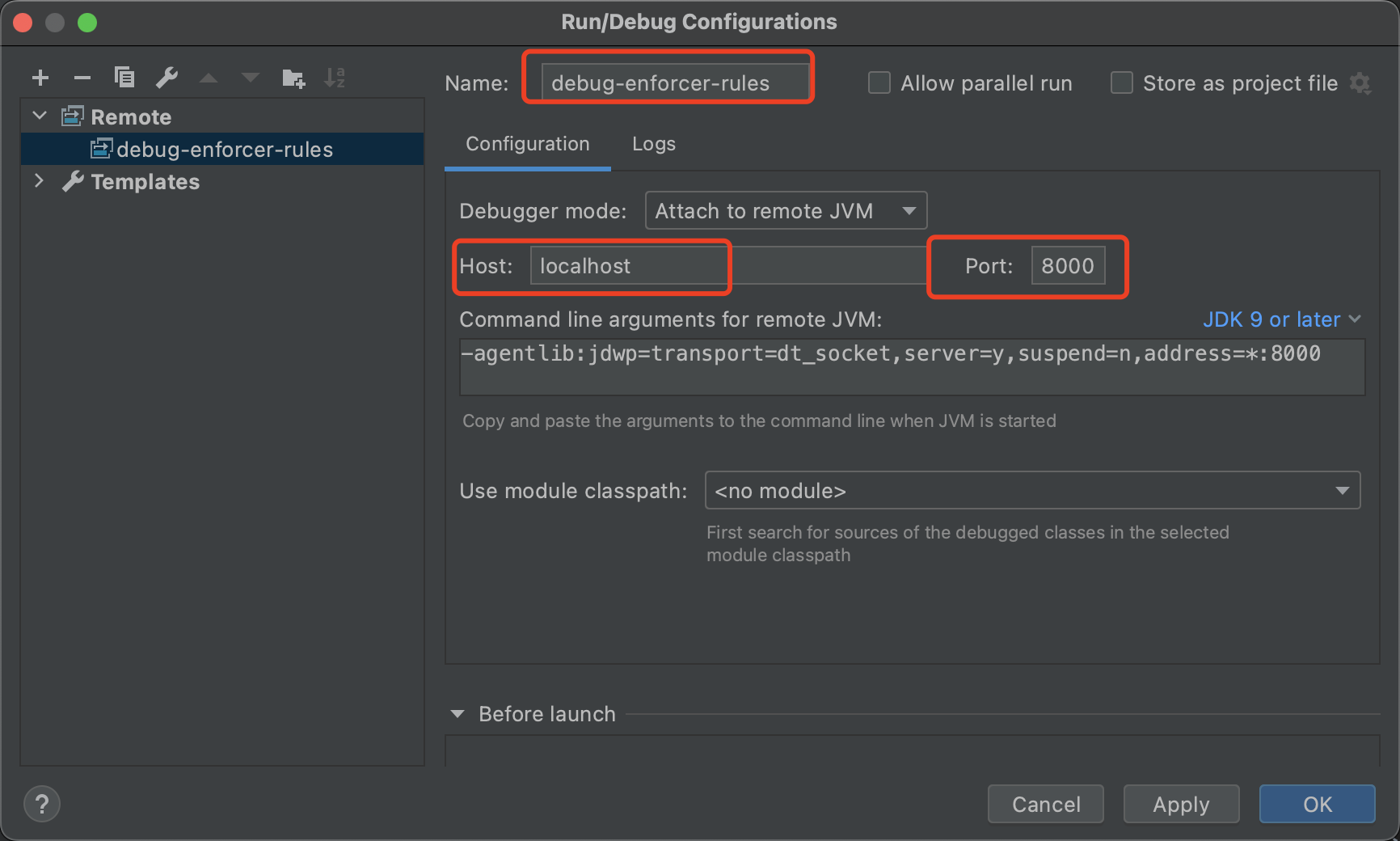This screenshot has height=841, width=1400.
Task: Open the help question mark button
Action: (x=42, y=804)
